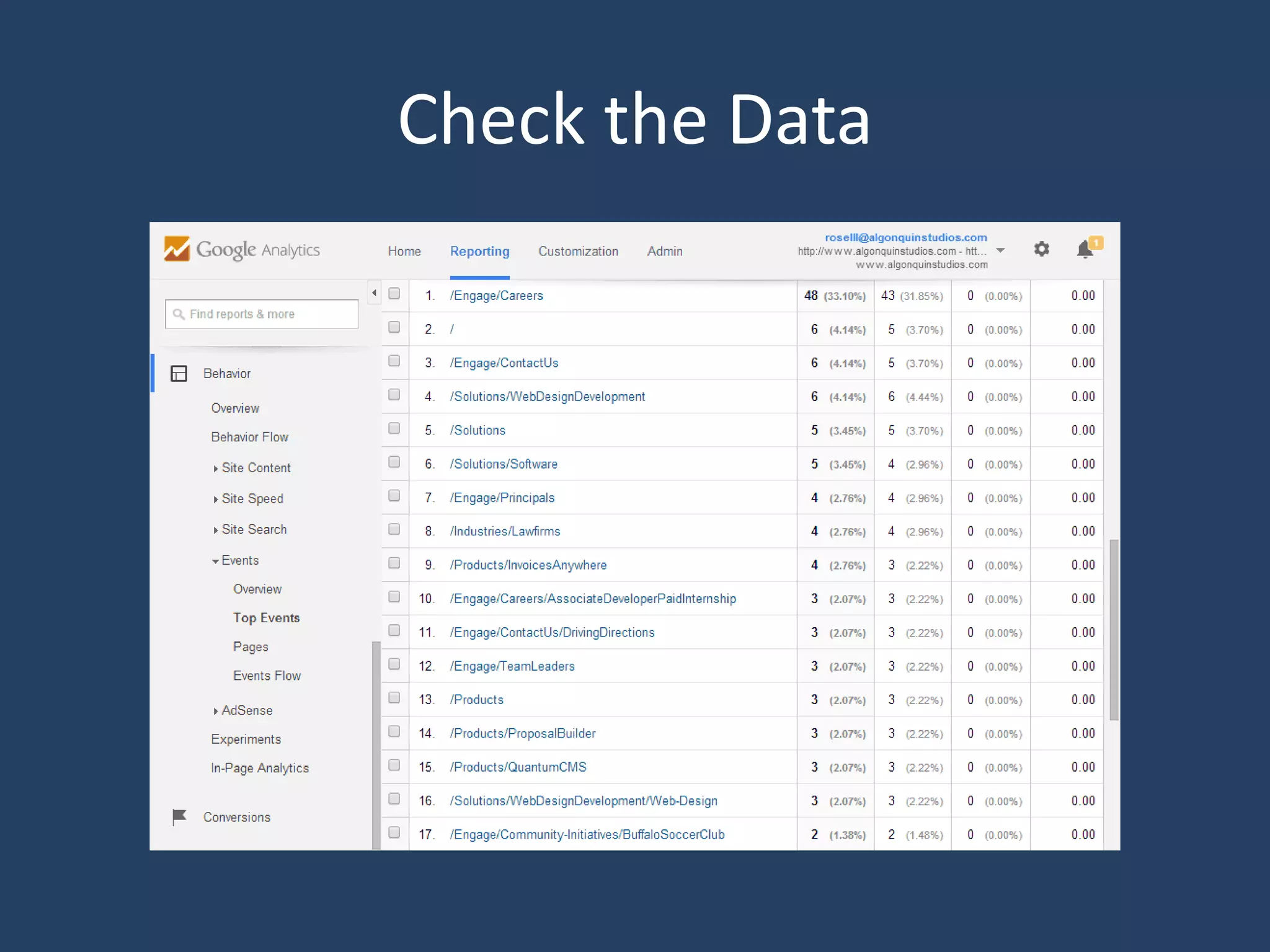The height and width of the screenshot is (952, 1270).
Task: Check the AssociateDeveloperPaidInternship row checkbox
Action: point(394,597)
